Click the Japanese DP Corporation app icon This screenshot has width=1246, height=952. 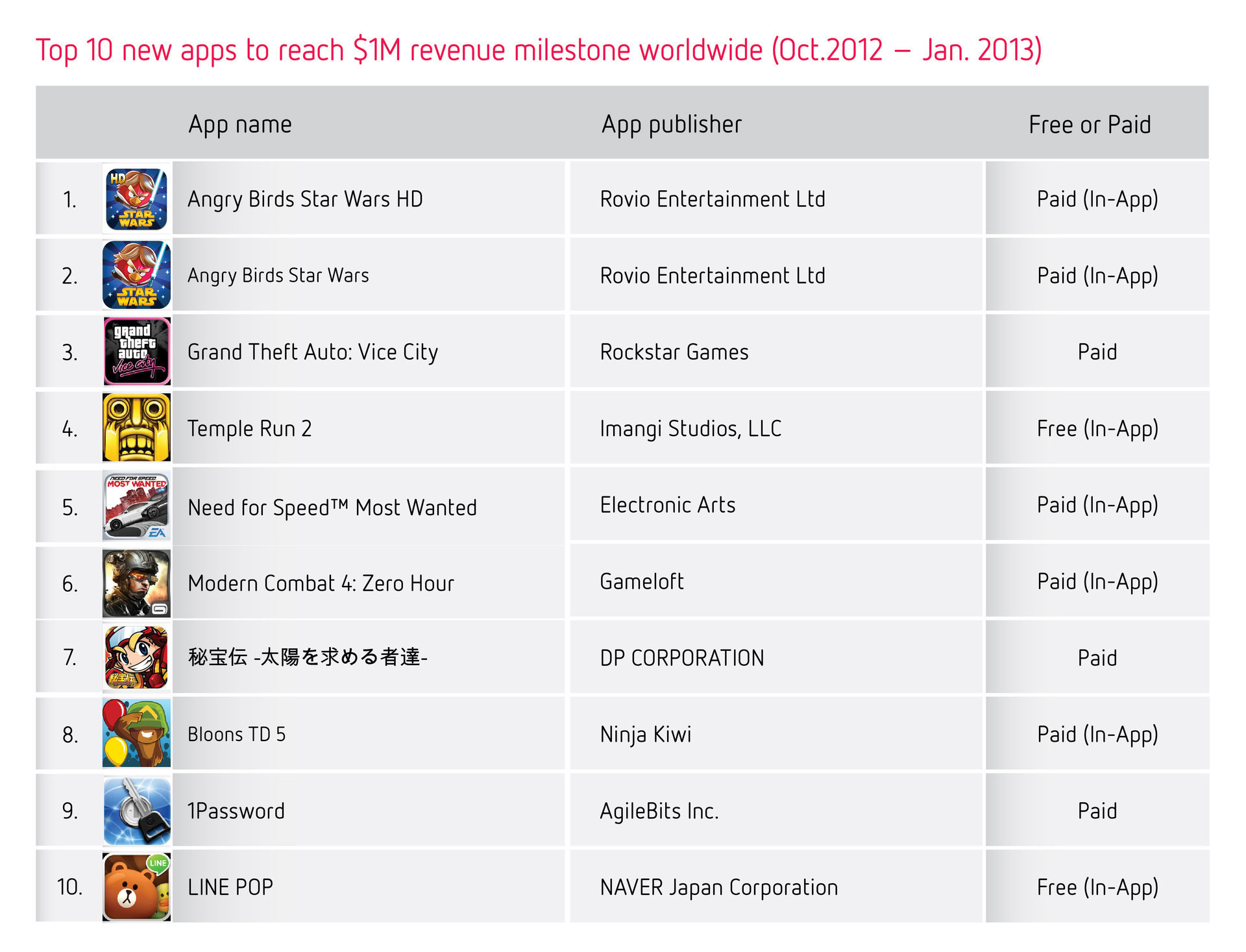[x=136, y=657]
